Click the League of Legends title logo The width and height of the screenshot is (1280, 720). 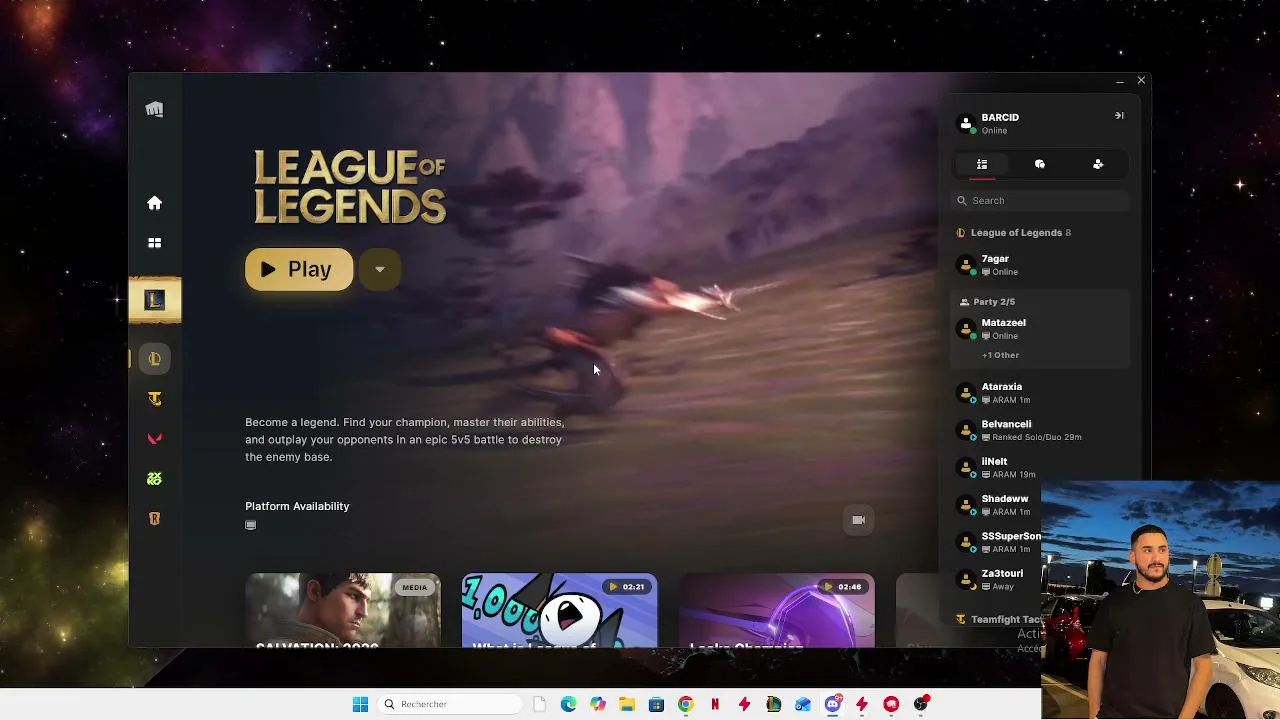point(350,187)
